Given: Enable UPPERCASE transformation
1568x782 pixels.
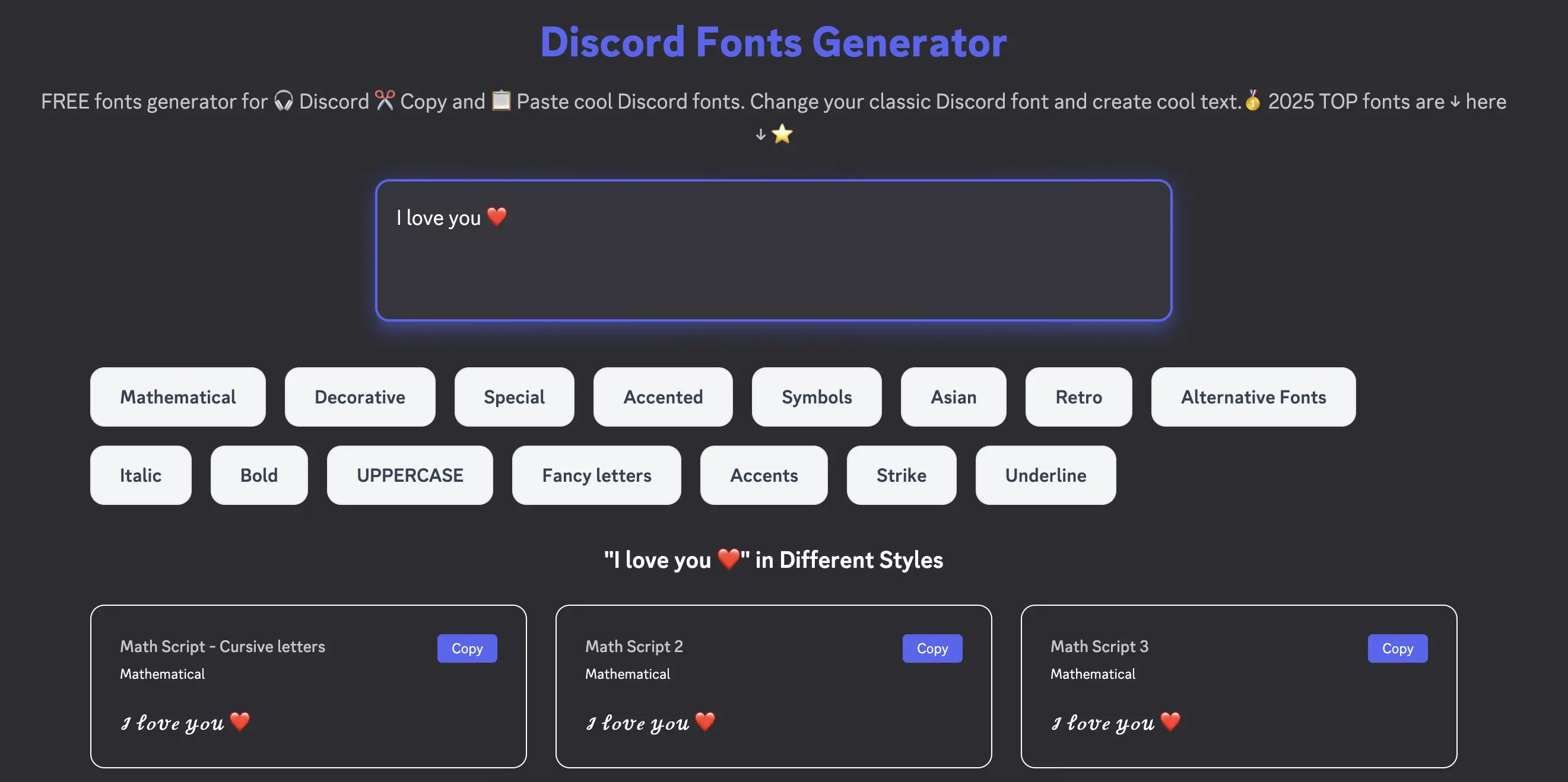Looking at the screenshot, I should pos(410,475).
